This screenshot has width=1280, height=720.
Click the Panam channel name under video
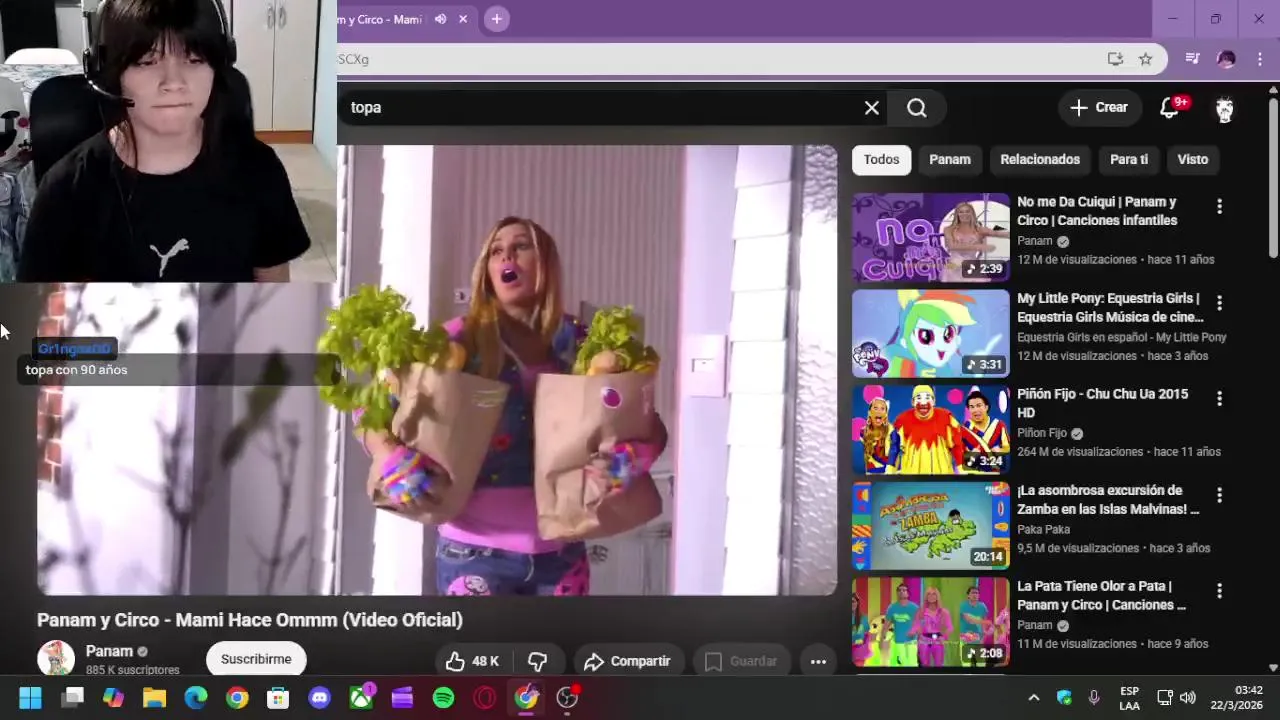pos(109,651)
